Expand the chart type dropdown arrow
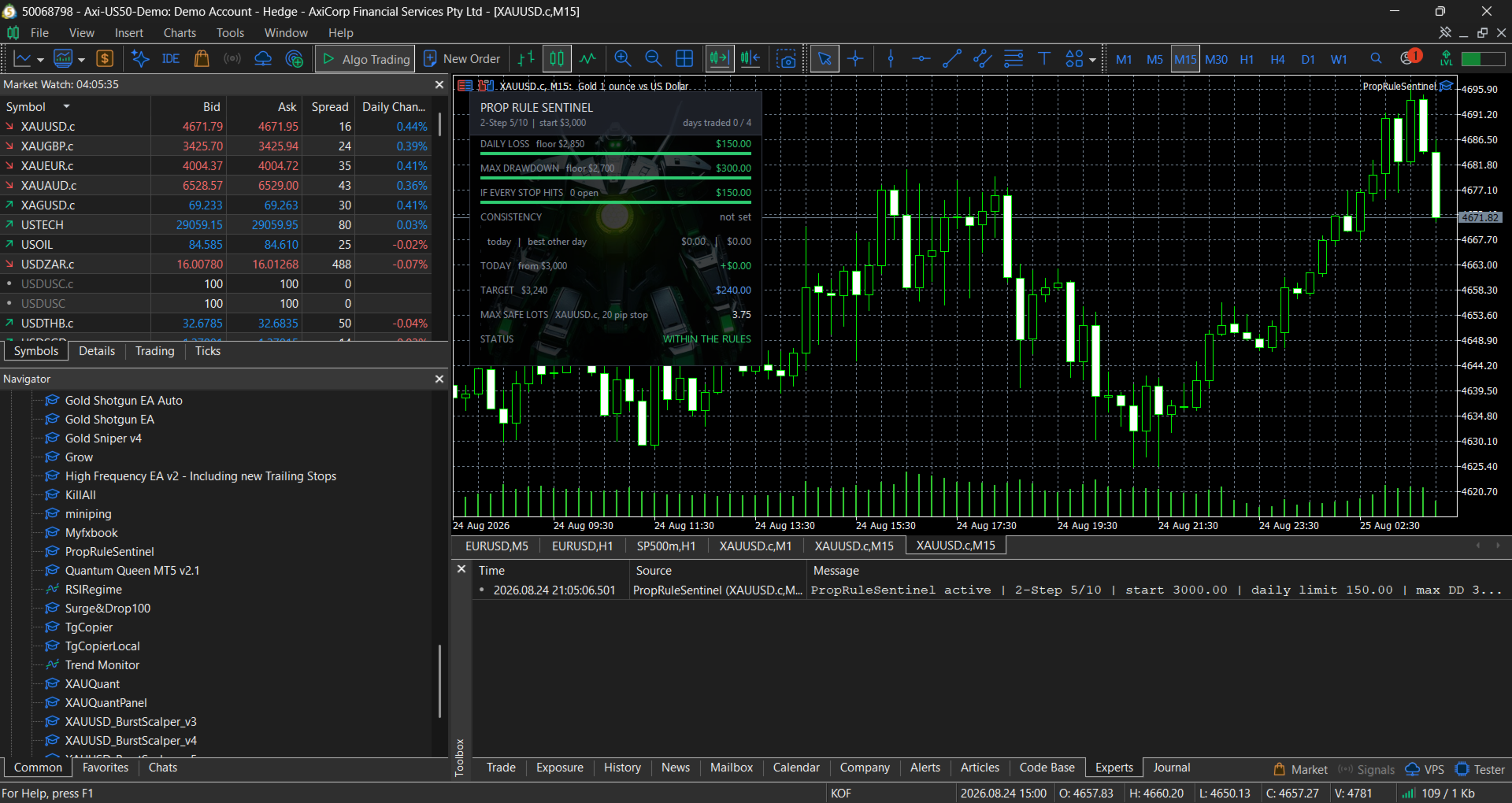The image size is (1512, 803). [x=40, y=60]
